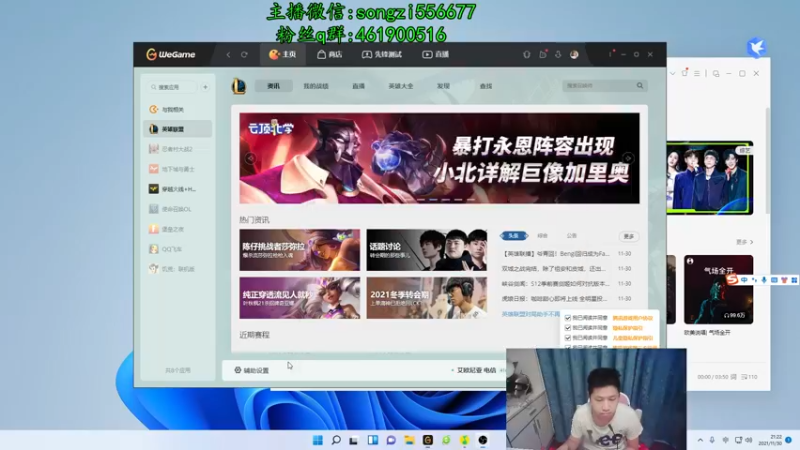Viewport: 800px width, 450px height.
Task: Select 与我相关 in the sidebar
Action: [x=178, y=109]
